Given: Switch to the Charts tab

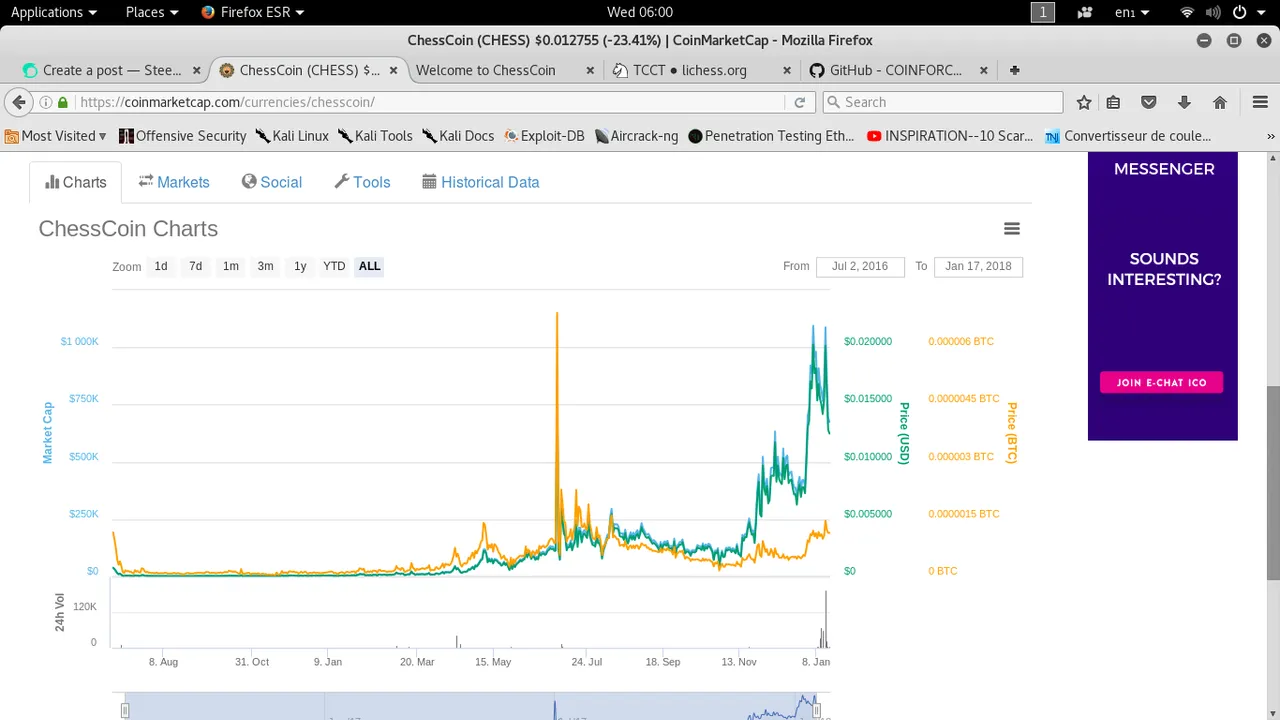Looking at the screenshot, I should pyautogui.click(x=76, y=182).
